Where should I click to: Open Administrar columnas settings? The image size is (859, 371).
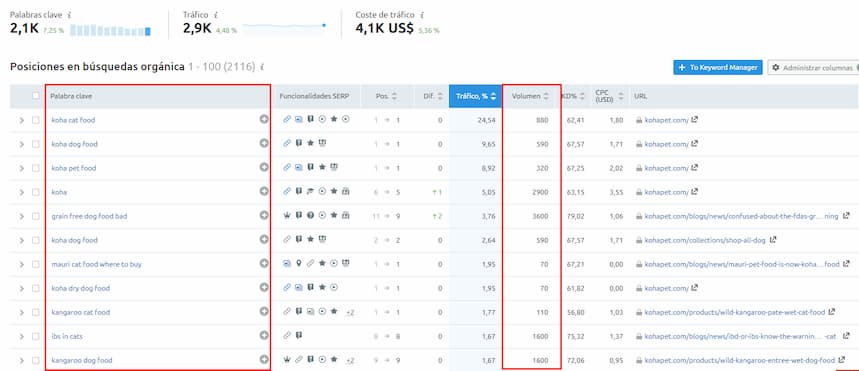click(x=813, y=67)
